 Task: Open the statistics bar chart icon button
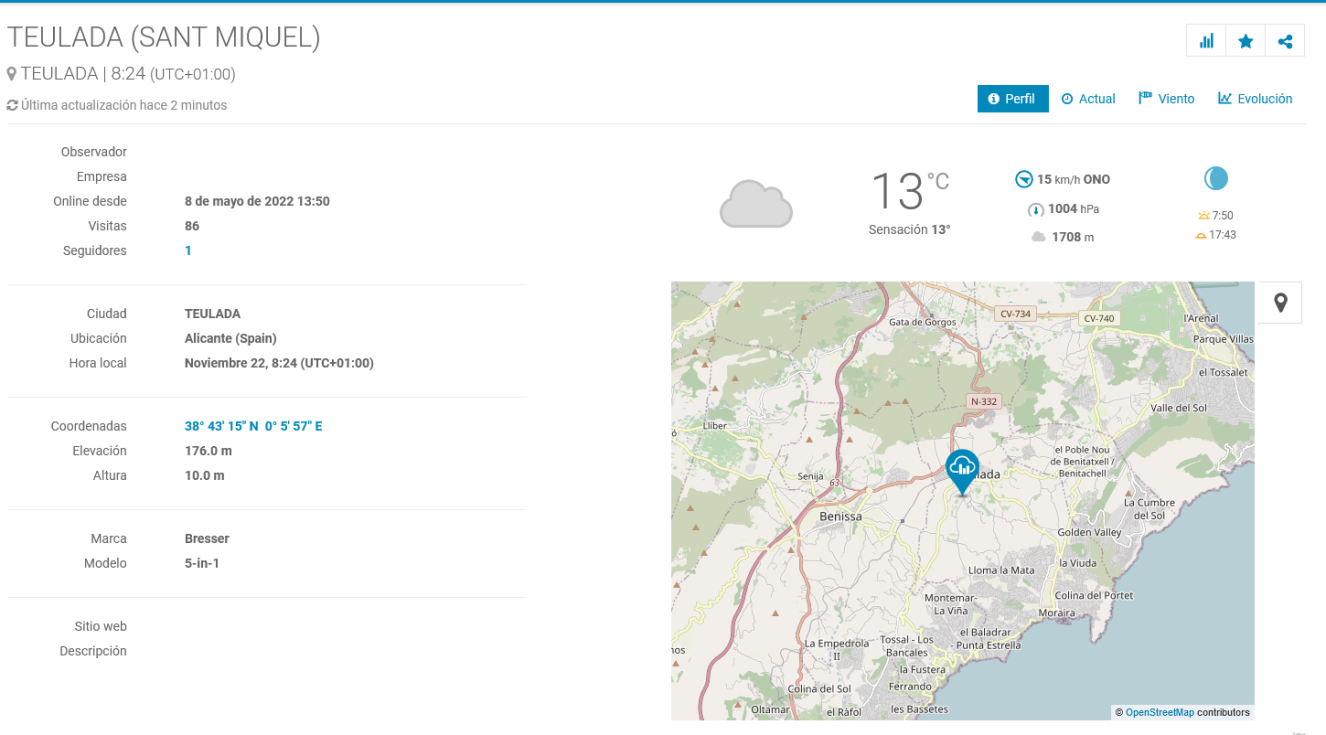[x=1206, y=41]
